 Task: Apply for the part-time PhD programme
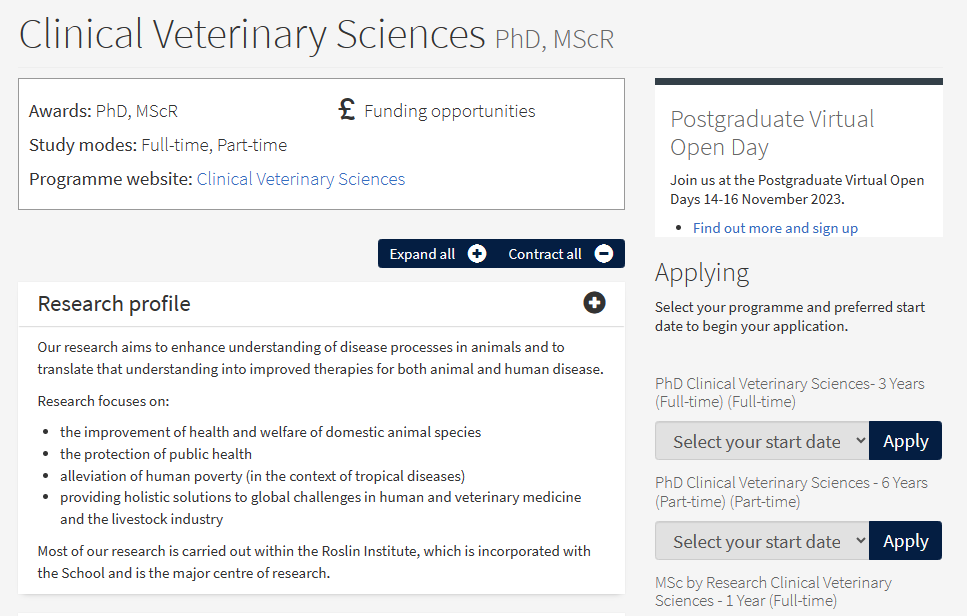pyautogui.click(x=905, y=541)
